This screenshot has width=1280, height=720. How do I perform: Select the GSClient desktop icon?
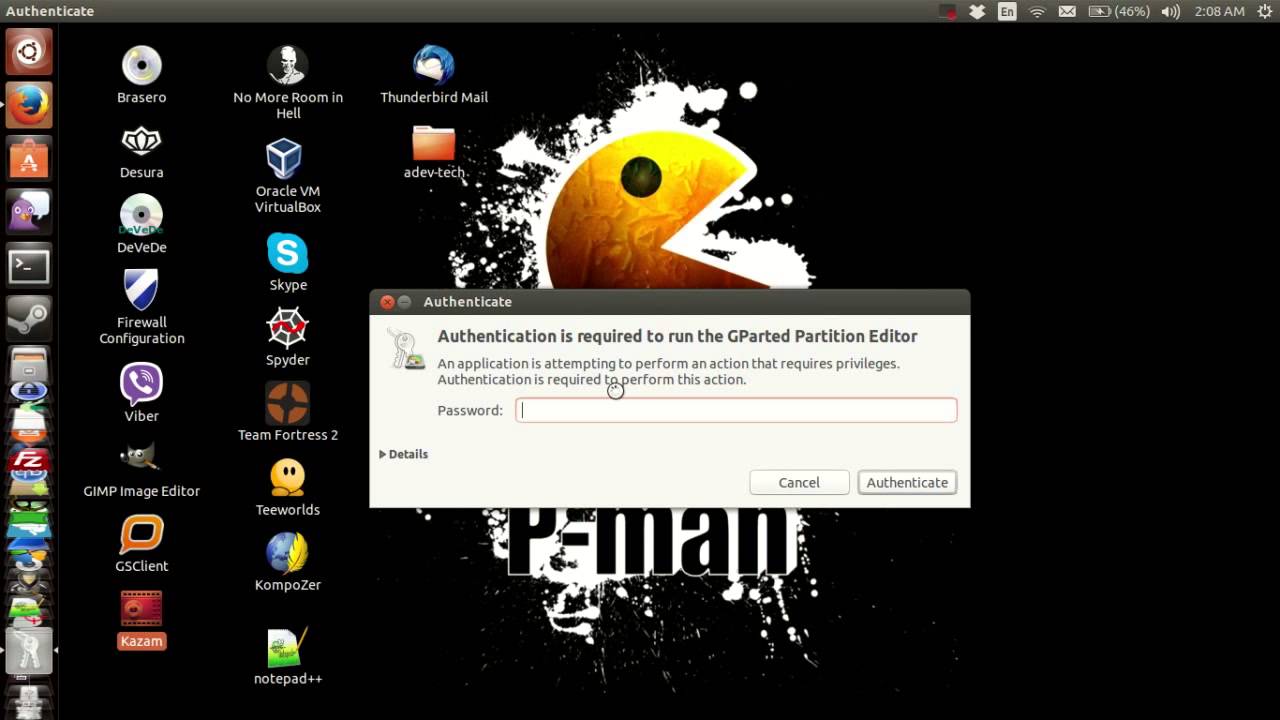point(142,544)
